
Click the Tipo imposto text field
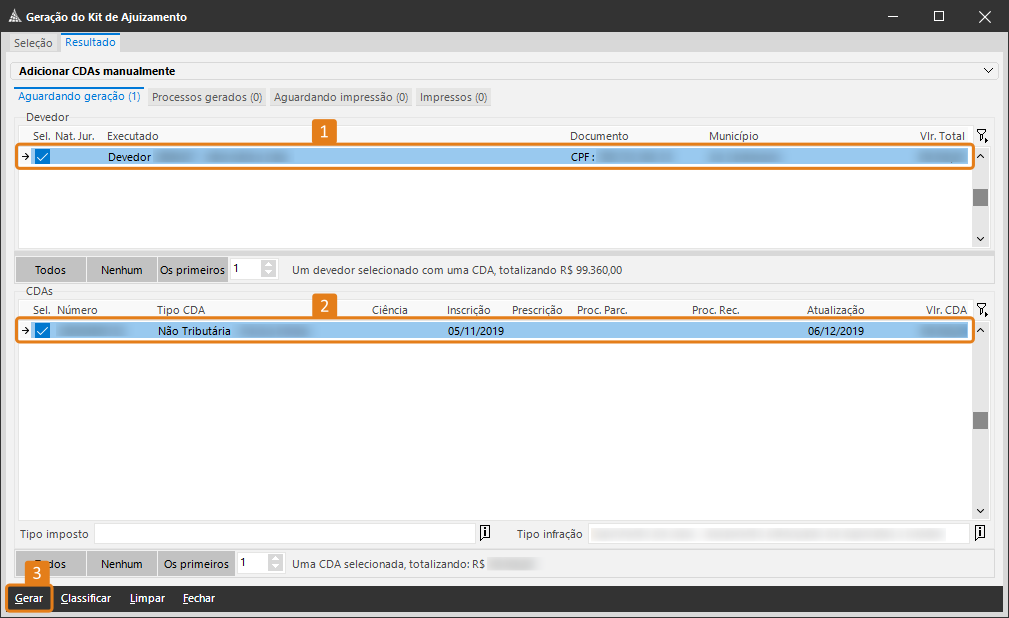(284, 533)
